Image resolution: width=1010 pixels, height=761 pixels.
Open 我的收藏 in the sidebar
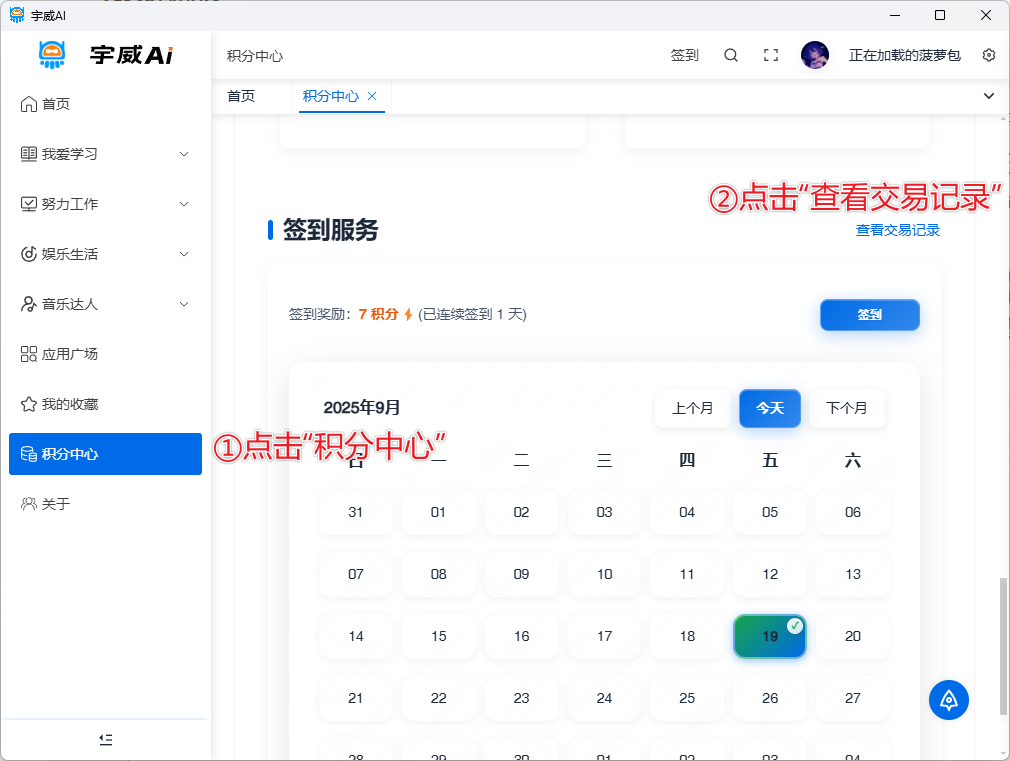[x=69, y=404]
